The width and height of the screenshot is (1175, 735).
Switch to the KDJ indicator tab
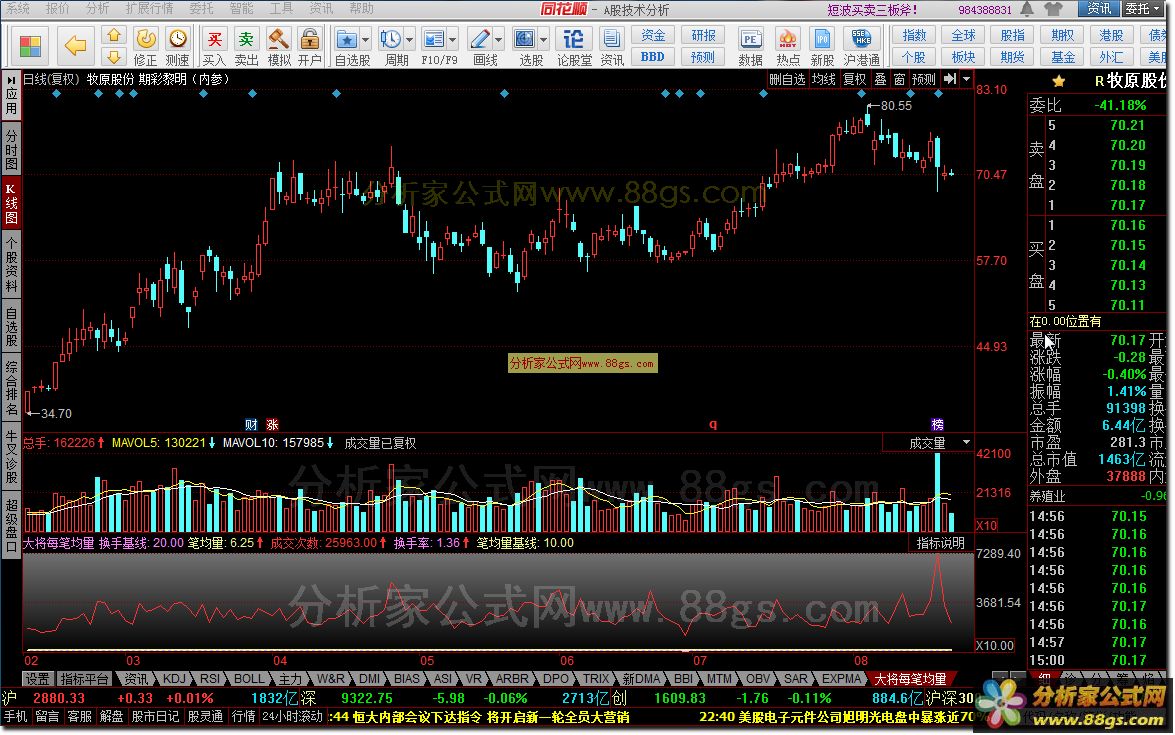point(174,679)
